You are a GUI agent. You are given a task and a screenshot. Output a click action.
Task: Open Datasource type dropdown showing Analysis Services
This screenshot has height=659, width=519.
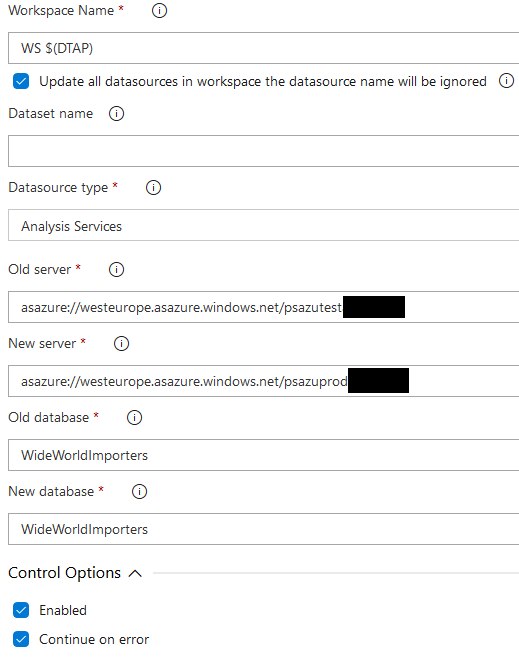[x=263, y=225]
